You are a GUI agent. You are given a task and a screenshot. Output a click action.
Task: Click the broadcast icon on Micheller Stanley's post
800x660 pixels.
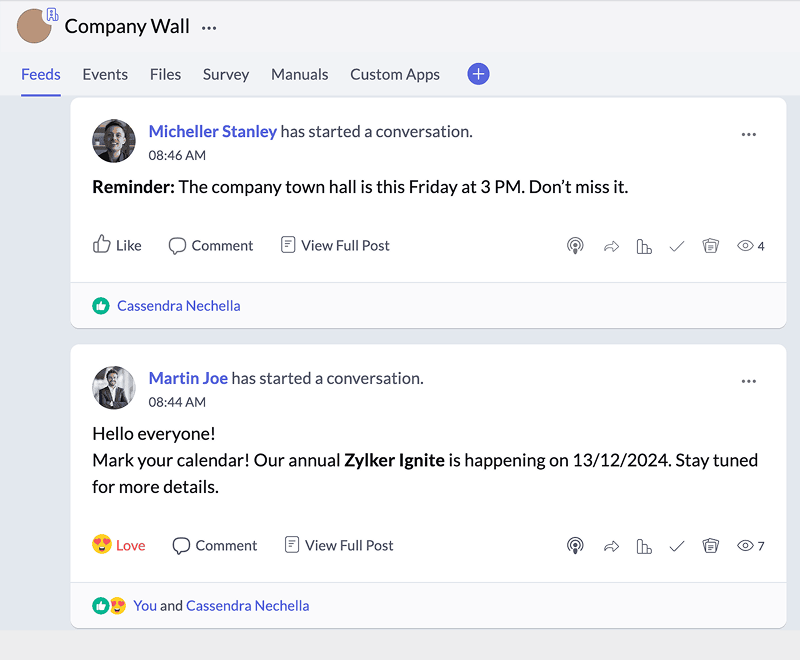[575, 246]
